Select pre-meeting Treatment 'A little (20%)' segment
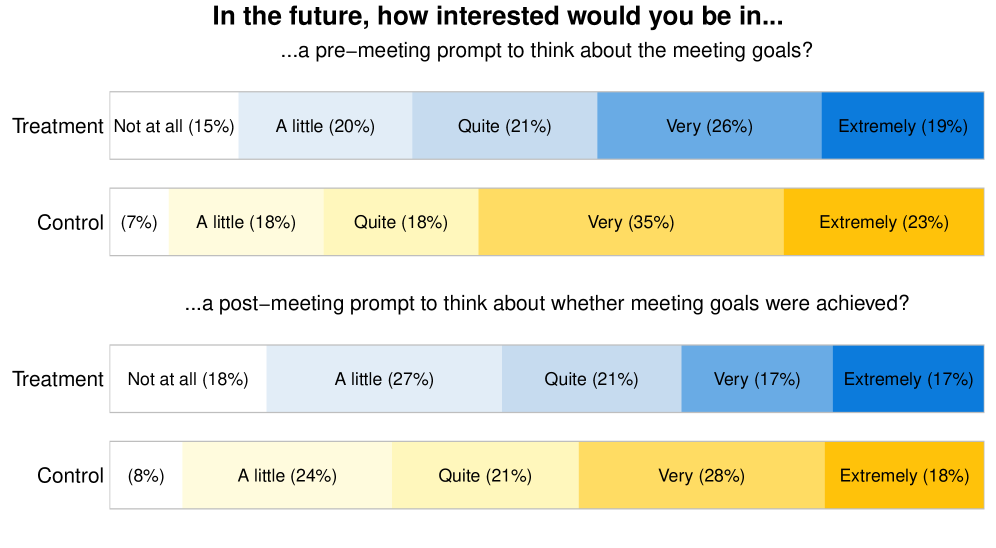The image size is (996, 548). click(325, 126)
